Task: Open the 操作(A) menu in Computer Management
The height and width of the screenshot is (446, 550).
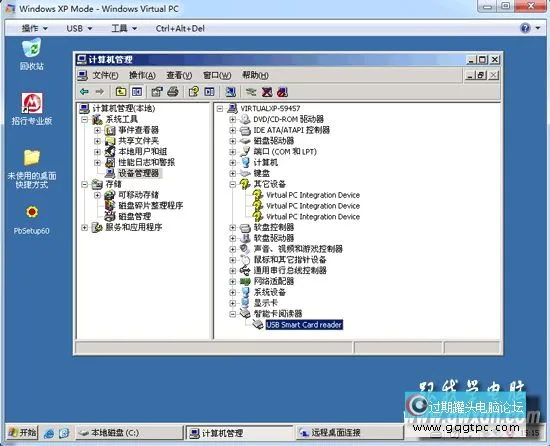Action: 142,75
